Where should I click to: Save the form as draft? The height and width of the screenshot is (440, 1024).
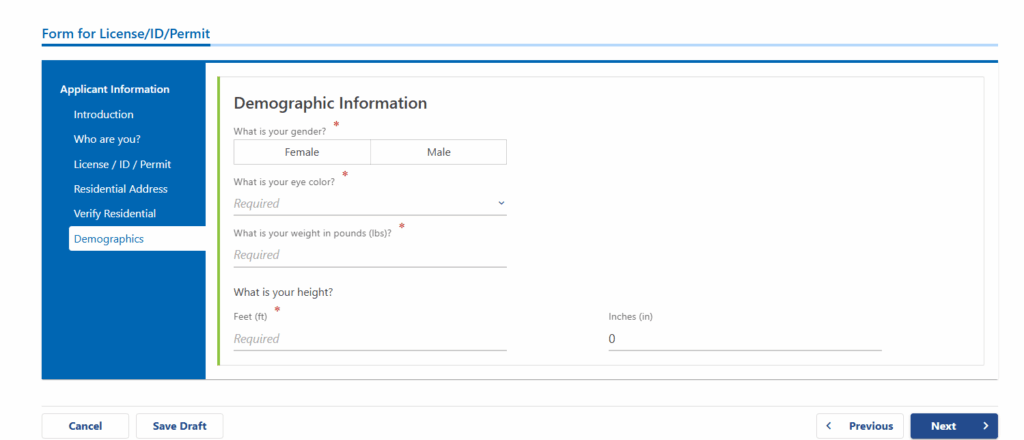[180, 426]
